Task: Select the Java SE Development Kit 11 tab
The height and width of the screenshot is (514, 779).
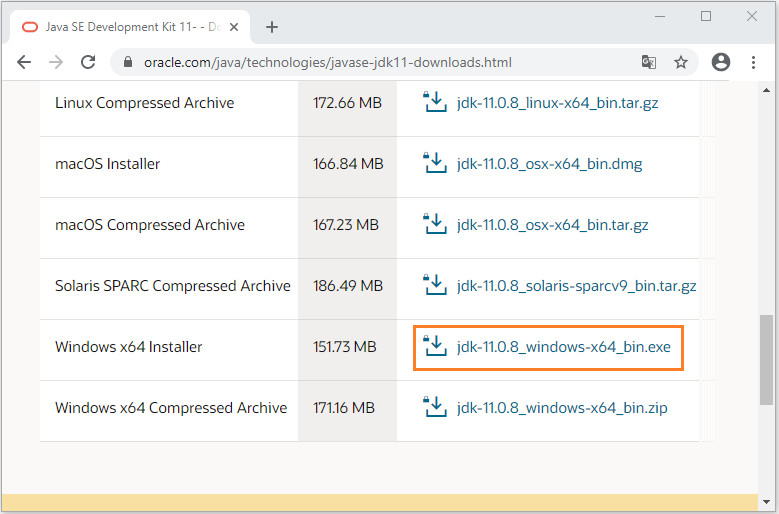Action: [x=130, y=27]
